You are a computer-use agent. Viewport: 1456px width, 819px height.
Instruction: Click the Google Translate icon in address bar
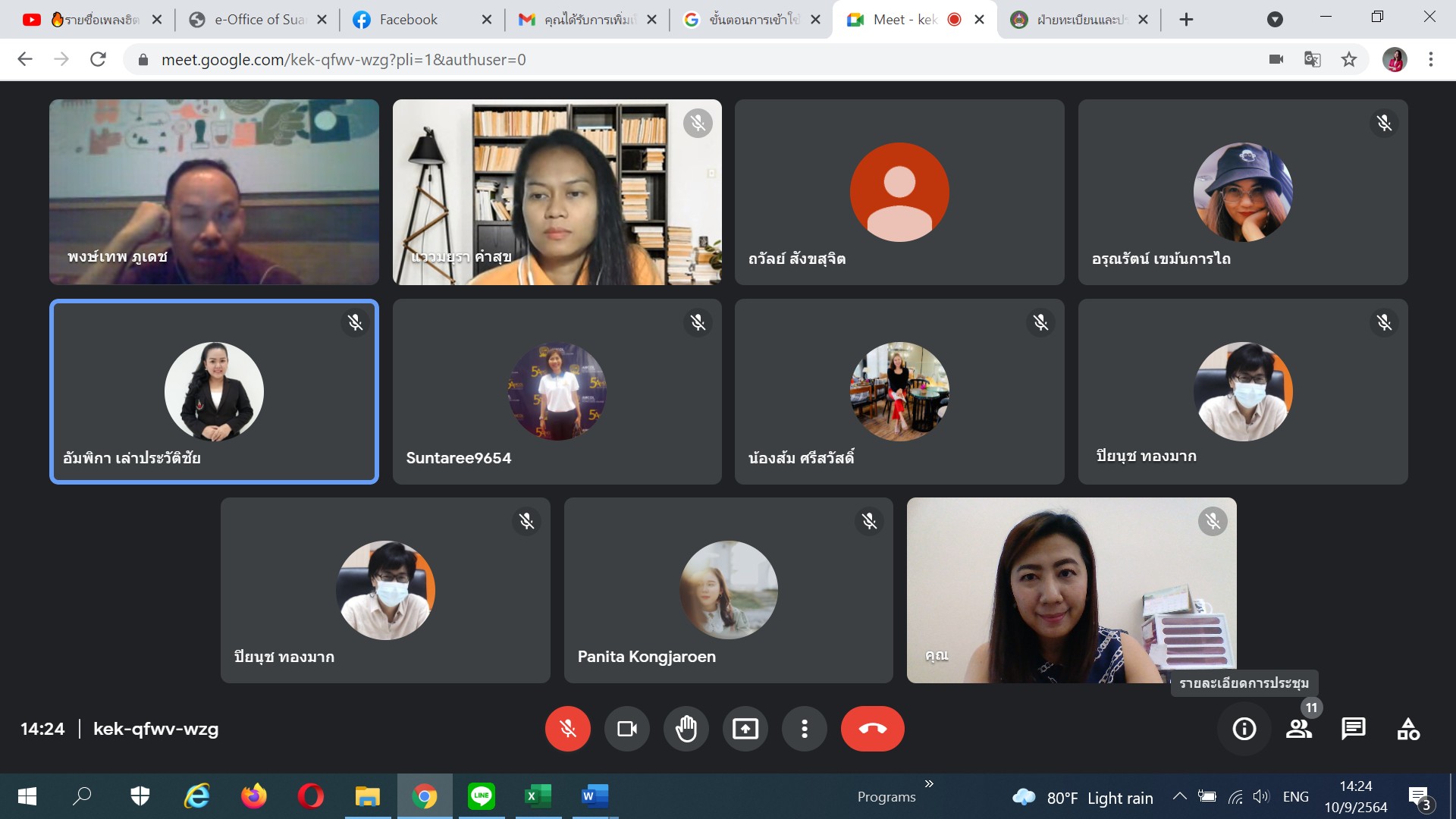coord(1312,59)
